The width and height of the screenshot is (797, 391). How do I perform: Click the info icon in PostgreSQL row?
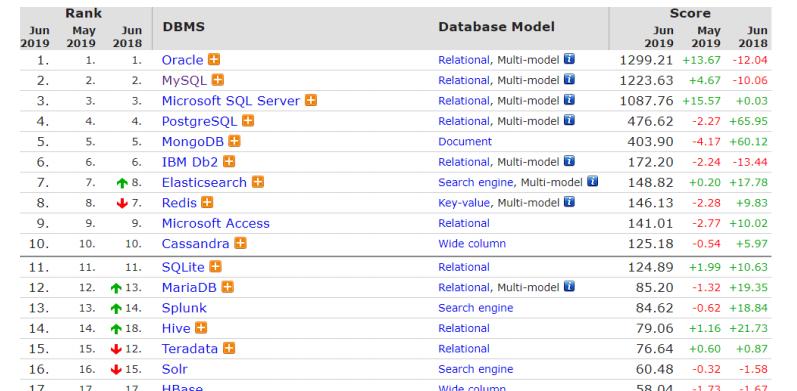point(569,121)
